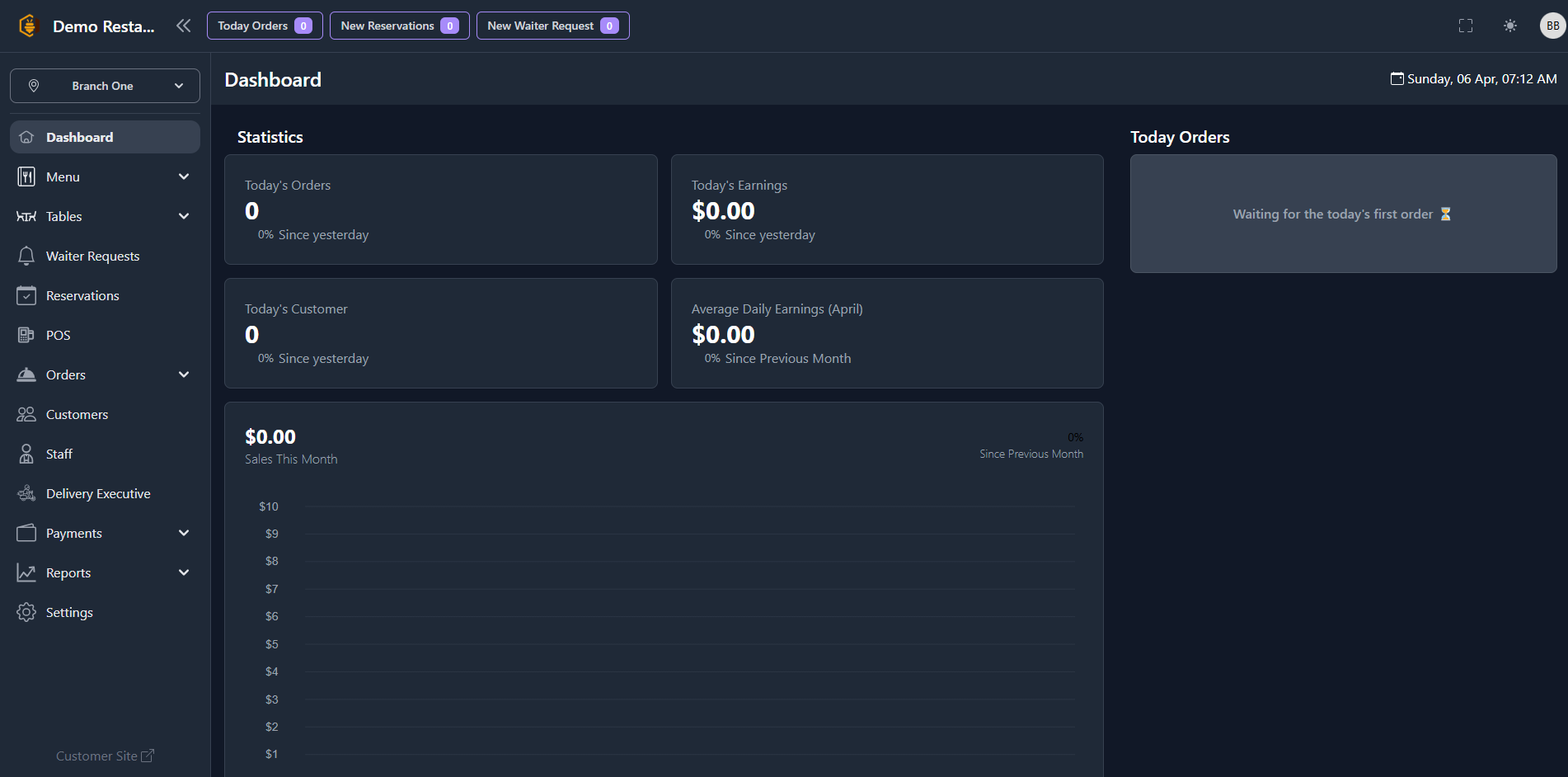Viewport: 1568px width, 777px height.
Task: Click the New Reservations button
Action: tap(399, 26)
